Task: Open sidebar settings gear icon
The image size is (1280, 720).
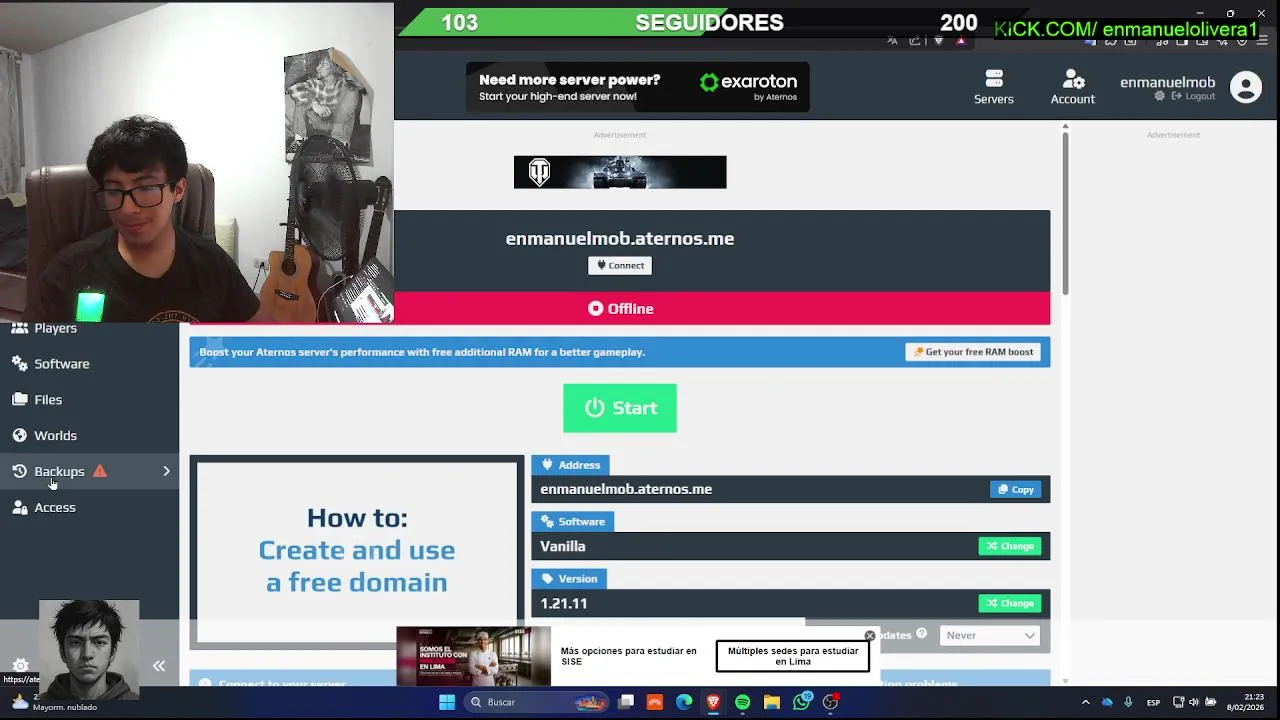Action: (x=20, y=666)
